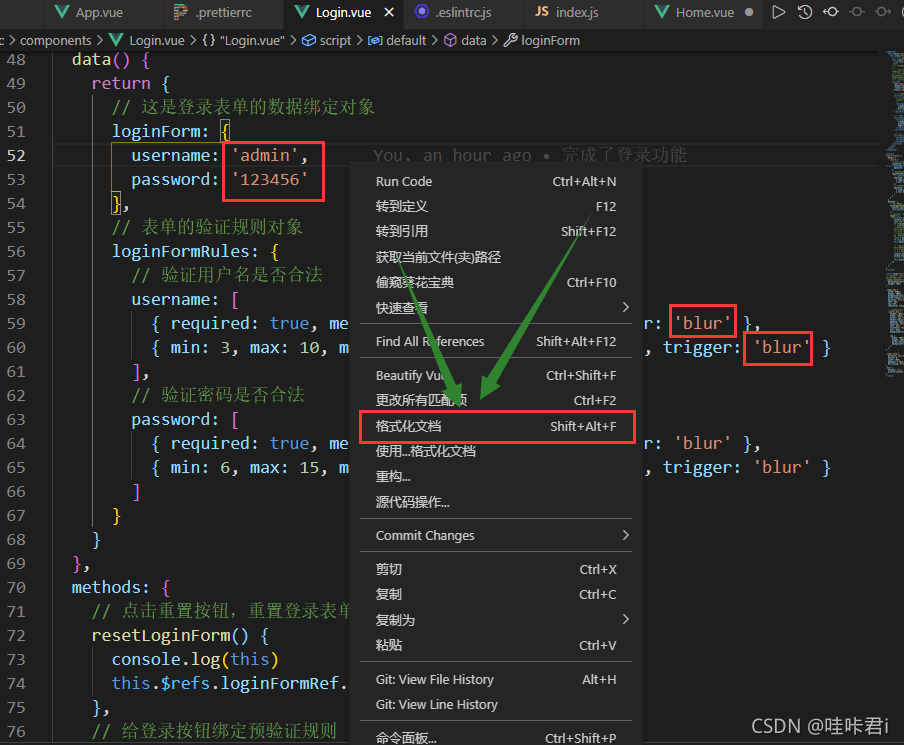Viewport: 904px width, 745px height.
Task: Choose 获取当前文件(夹)路径 entry
Action: [x=496, y=257]
